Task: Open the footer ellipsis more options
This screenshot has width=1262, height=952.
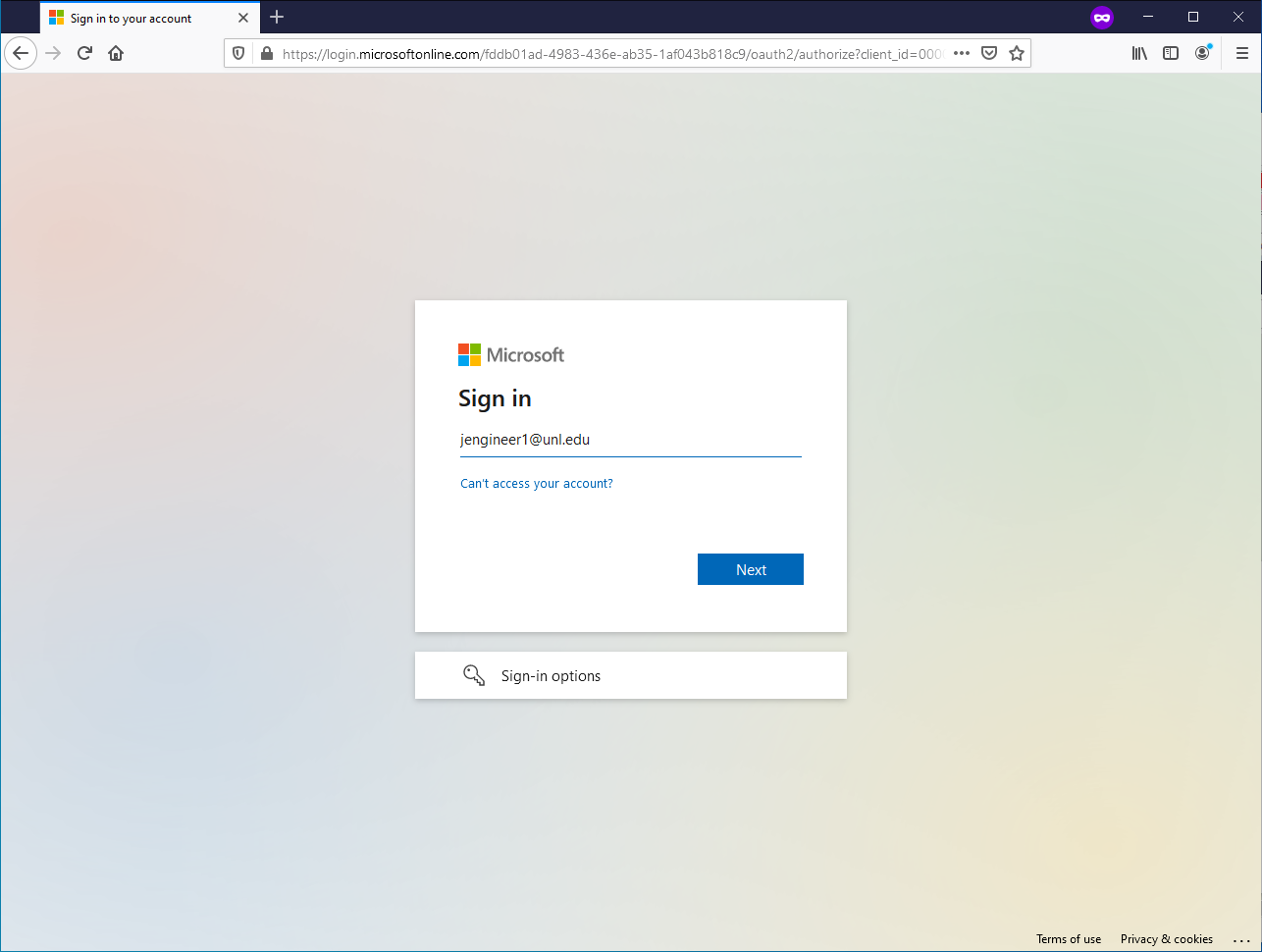Action: (x=1241, y=940)
